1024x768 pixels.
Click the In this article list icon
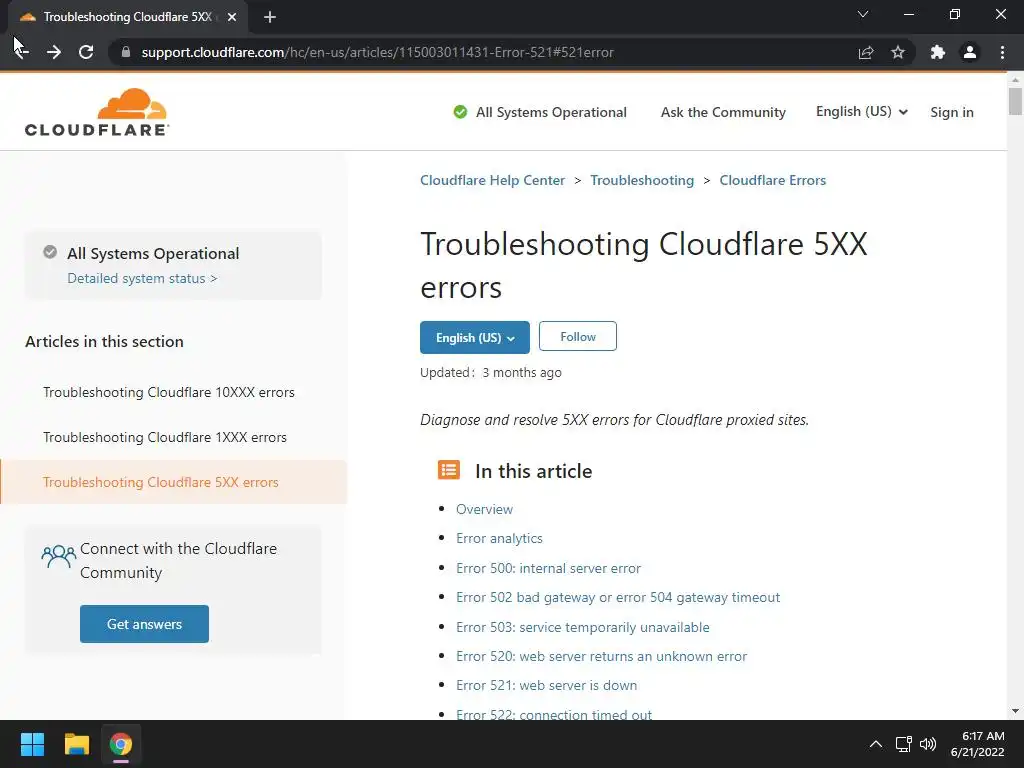[449, 470]
